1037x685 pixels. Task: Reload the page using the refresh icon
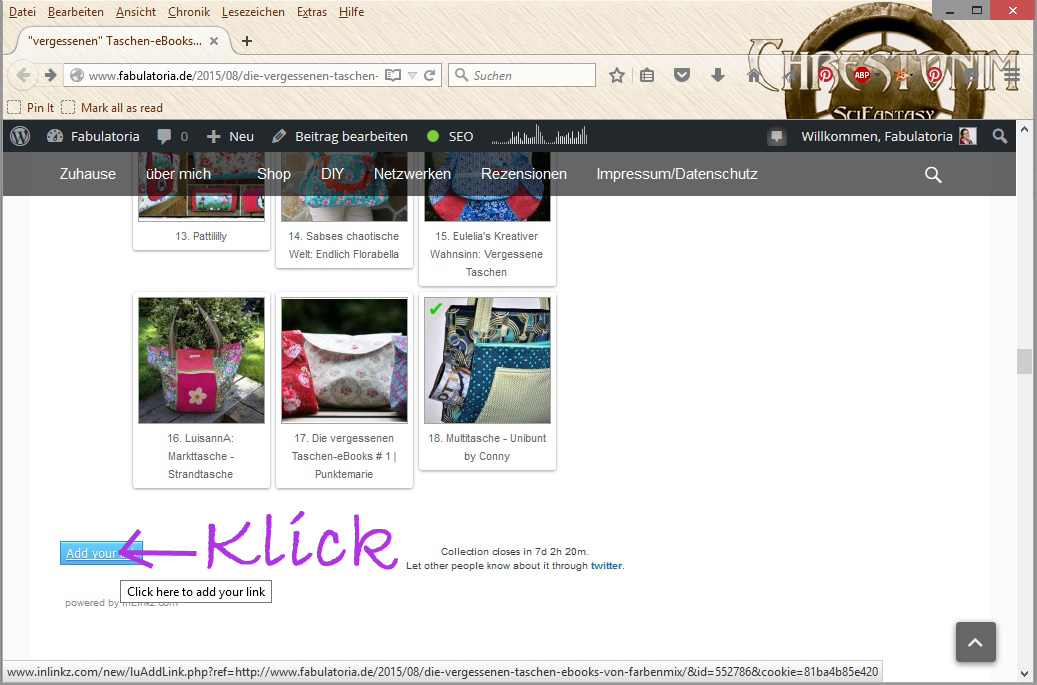point(430,75)
